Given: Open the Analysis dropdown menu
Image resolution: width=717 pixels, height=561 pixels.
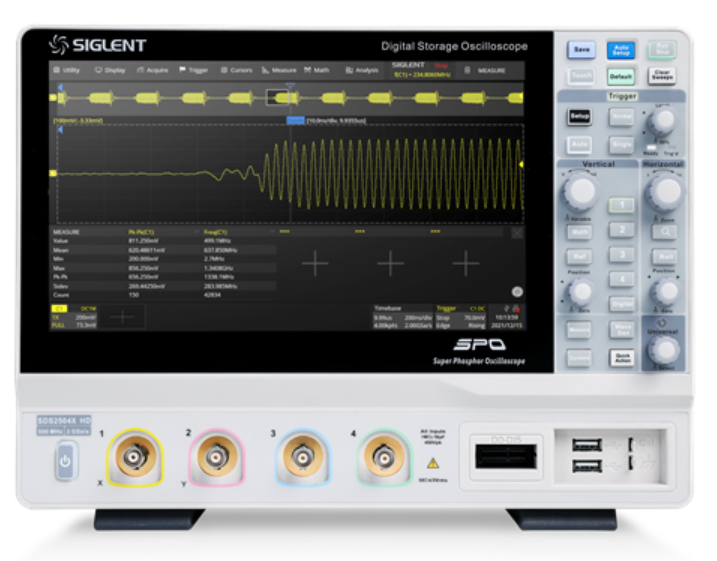Looking at the screenshot, I should [362, 71].
